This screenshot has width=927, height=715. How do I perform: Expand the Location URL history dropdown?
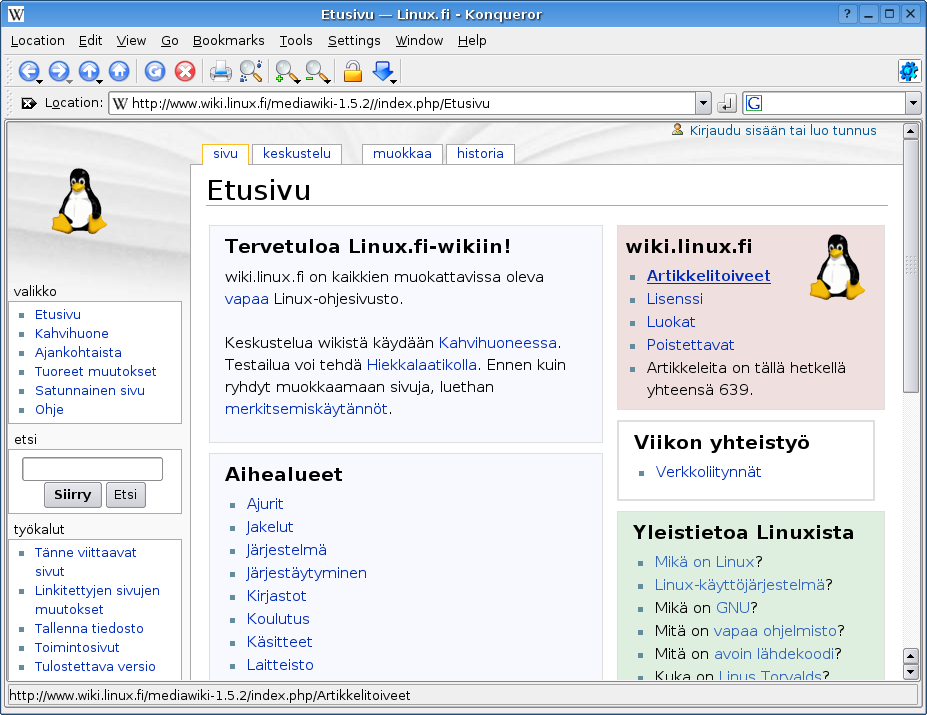point(702,103)
